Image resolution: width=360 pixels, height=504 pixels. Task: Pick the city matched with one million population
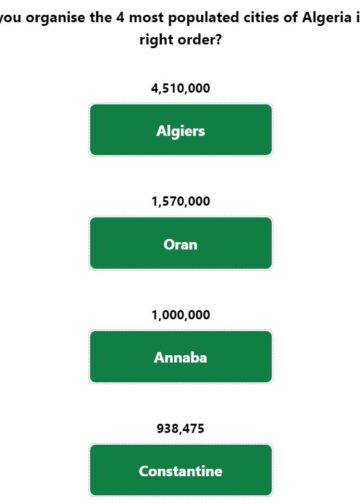pyautogui.click(x=181, y=356)
